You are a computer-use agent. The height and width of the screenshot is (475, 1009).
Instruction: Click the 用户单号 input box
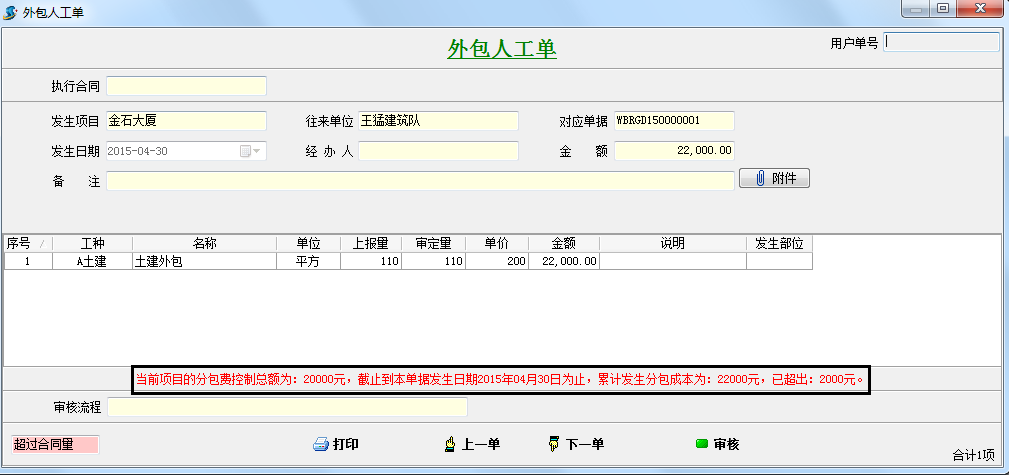pos(942,43)
